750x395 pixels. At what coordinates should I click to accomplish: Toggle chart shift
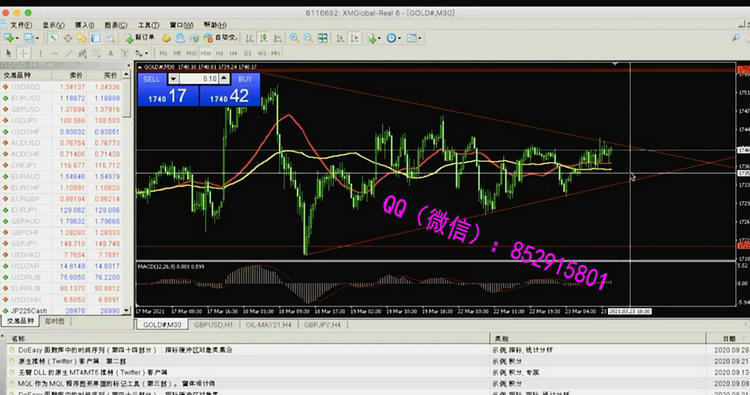click(x=354, y=38)
